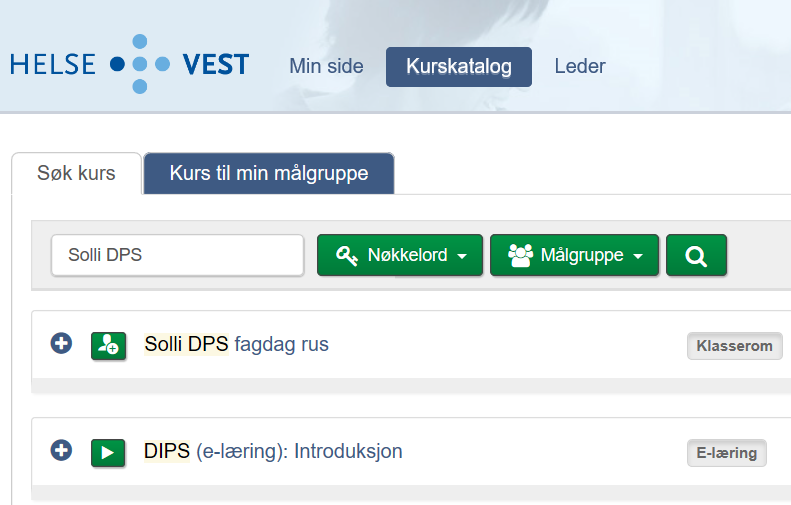Click the Helse Vest logo
This screenshot has width=791, height=505.
point(130,65)
